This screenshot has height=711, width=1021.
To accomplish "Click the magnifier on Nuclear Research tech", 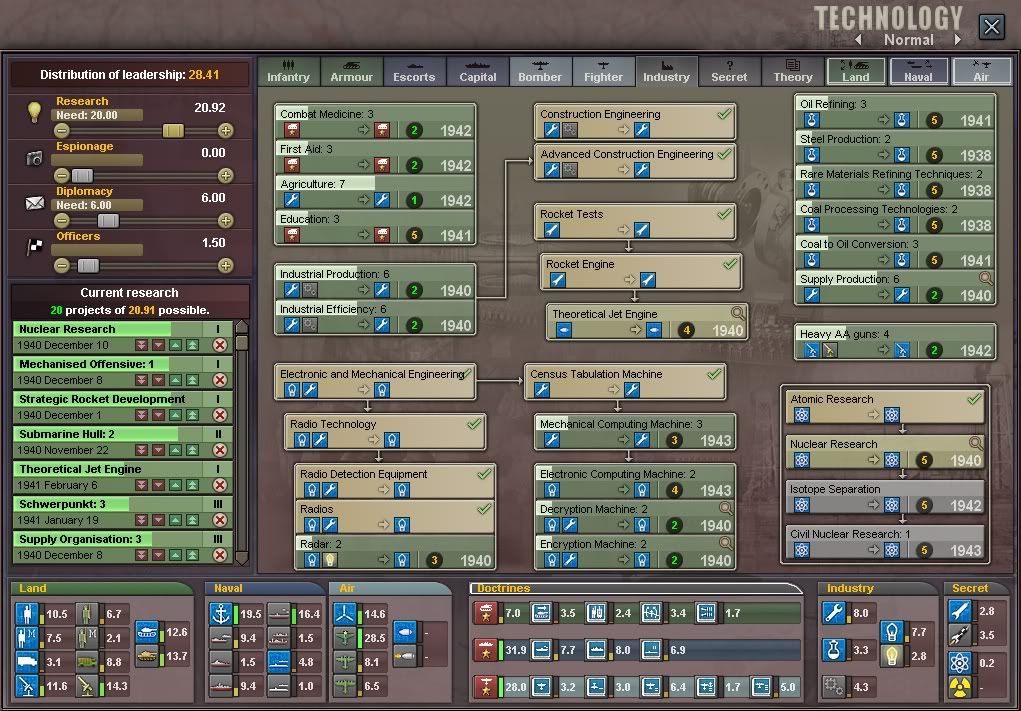I will 975,443.
